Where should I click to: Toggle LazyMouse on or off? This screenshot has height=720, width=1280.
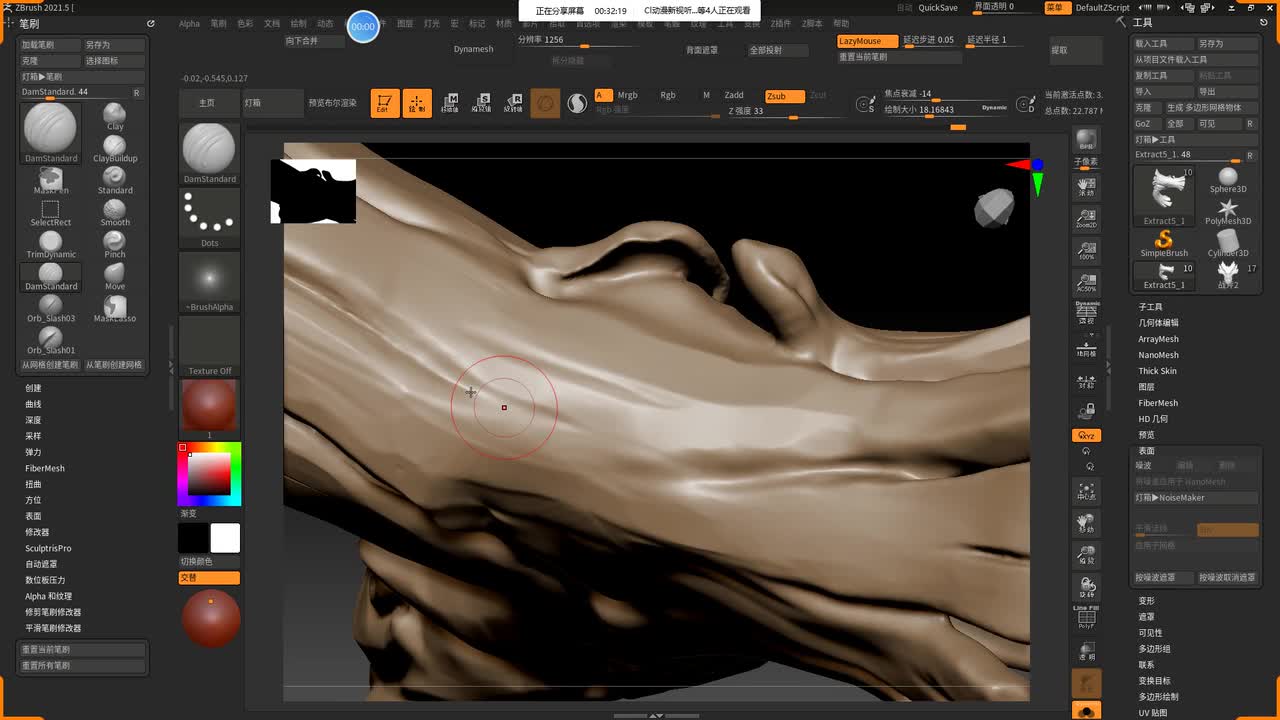(x=867, y=41)
